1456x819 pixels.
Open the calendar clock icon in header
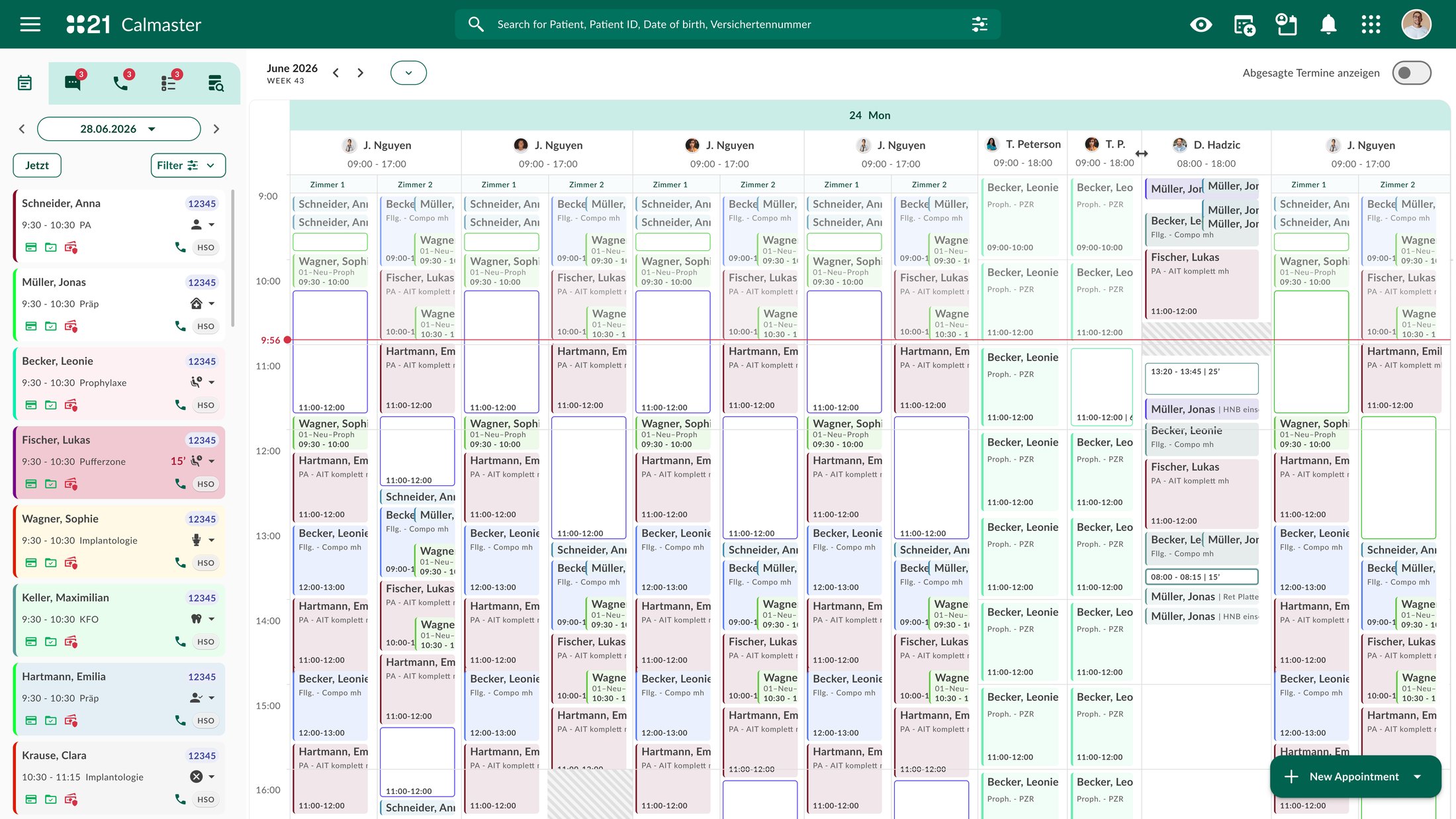tap(1286, 24)
